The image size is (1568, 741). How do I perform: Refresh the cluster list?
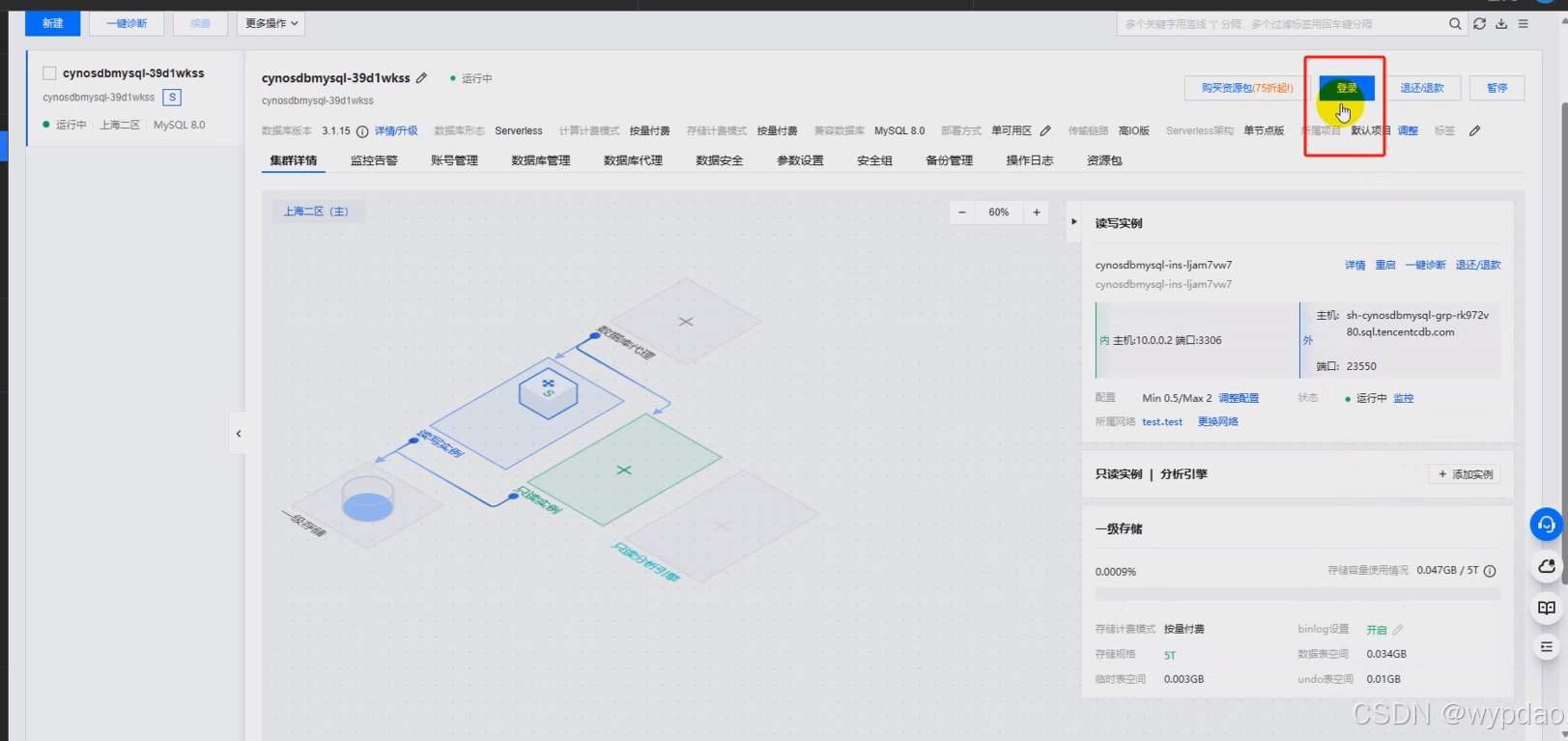(1479, 24)
